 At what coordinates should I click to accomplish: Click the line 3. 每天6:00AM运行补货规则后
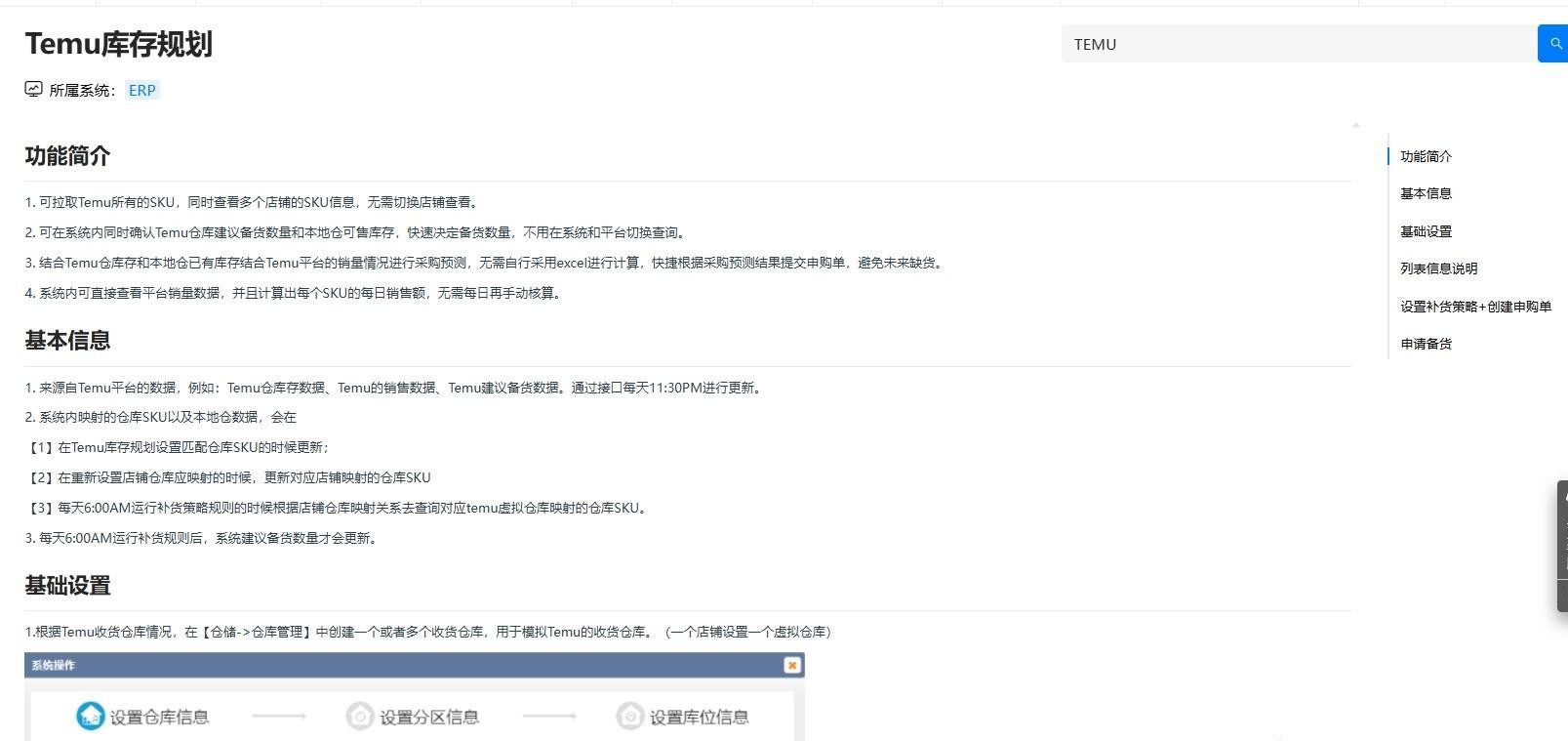click(202, 538)
